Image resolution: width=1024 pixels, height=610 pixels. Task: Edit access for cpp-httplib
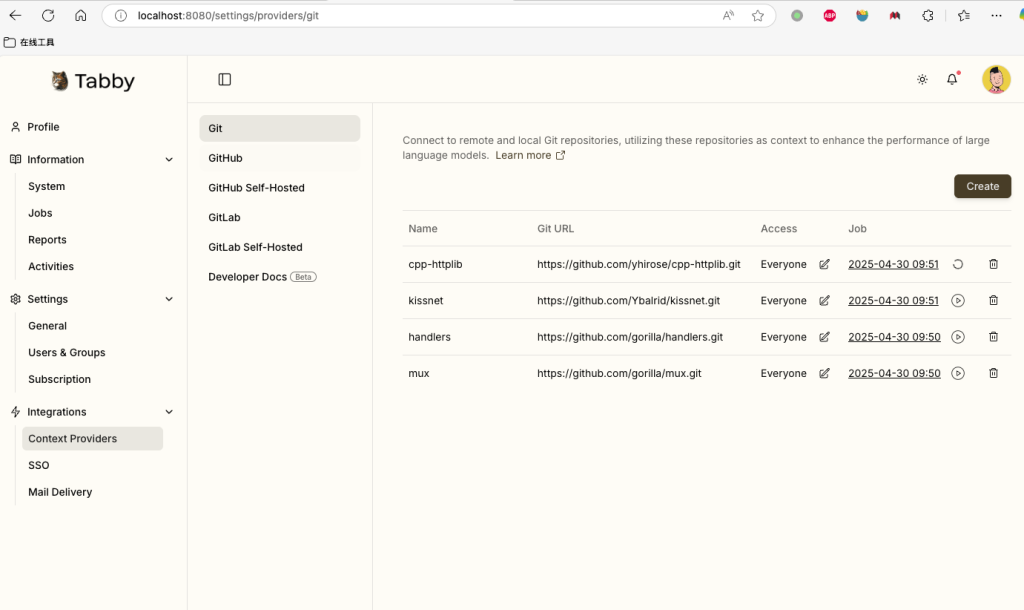click(x=824, y=265)
